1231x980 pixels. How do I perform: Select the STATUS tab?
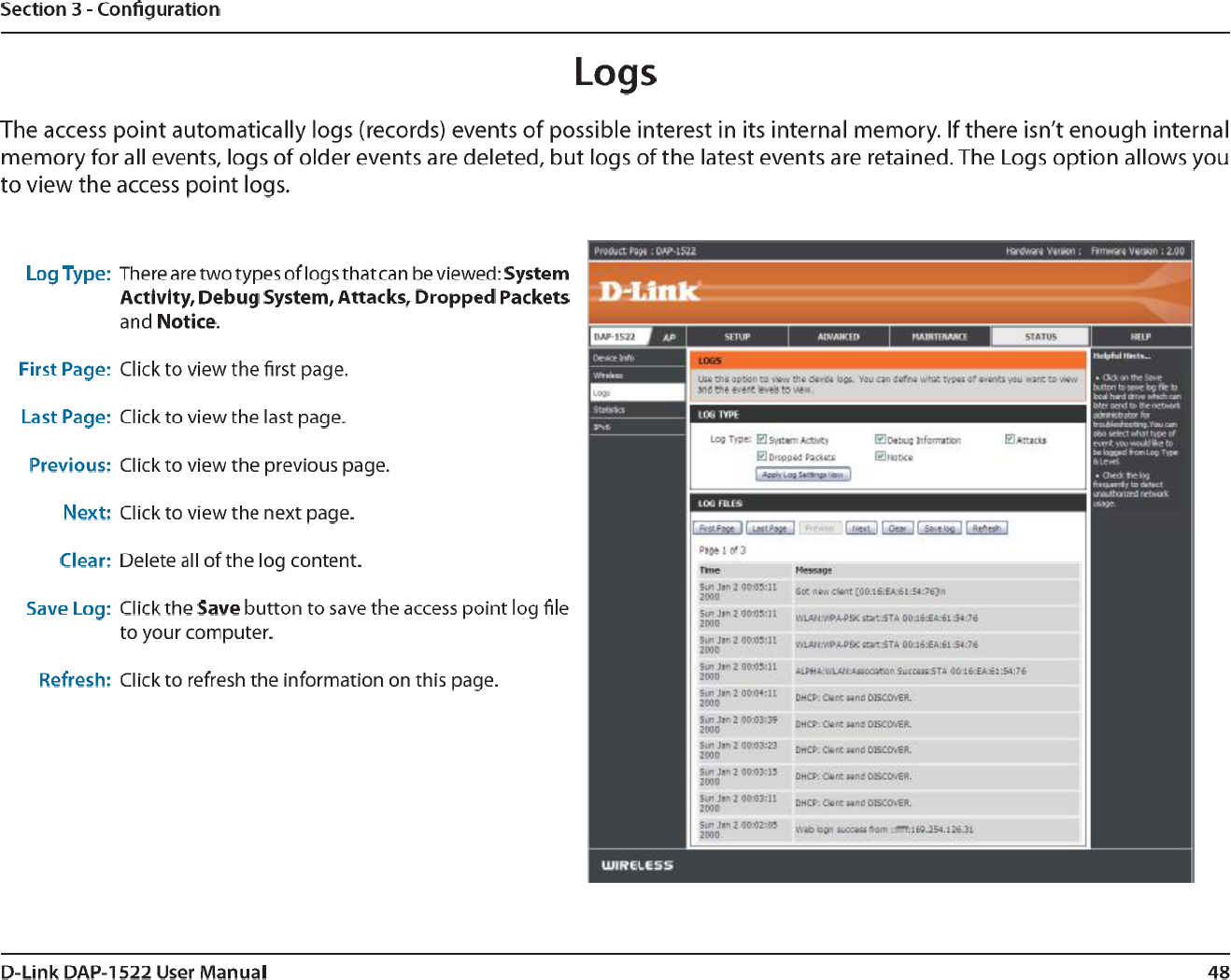pyautogui.click(x=1040, y=336)
